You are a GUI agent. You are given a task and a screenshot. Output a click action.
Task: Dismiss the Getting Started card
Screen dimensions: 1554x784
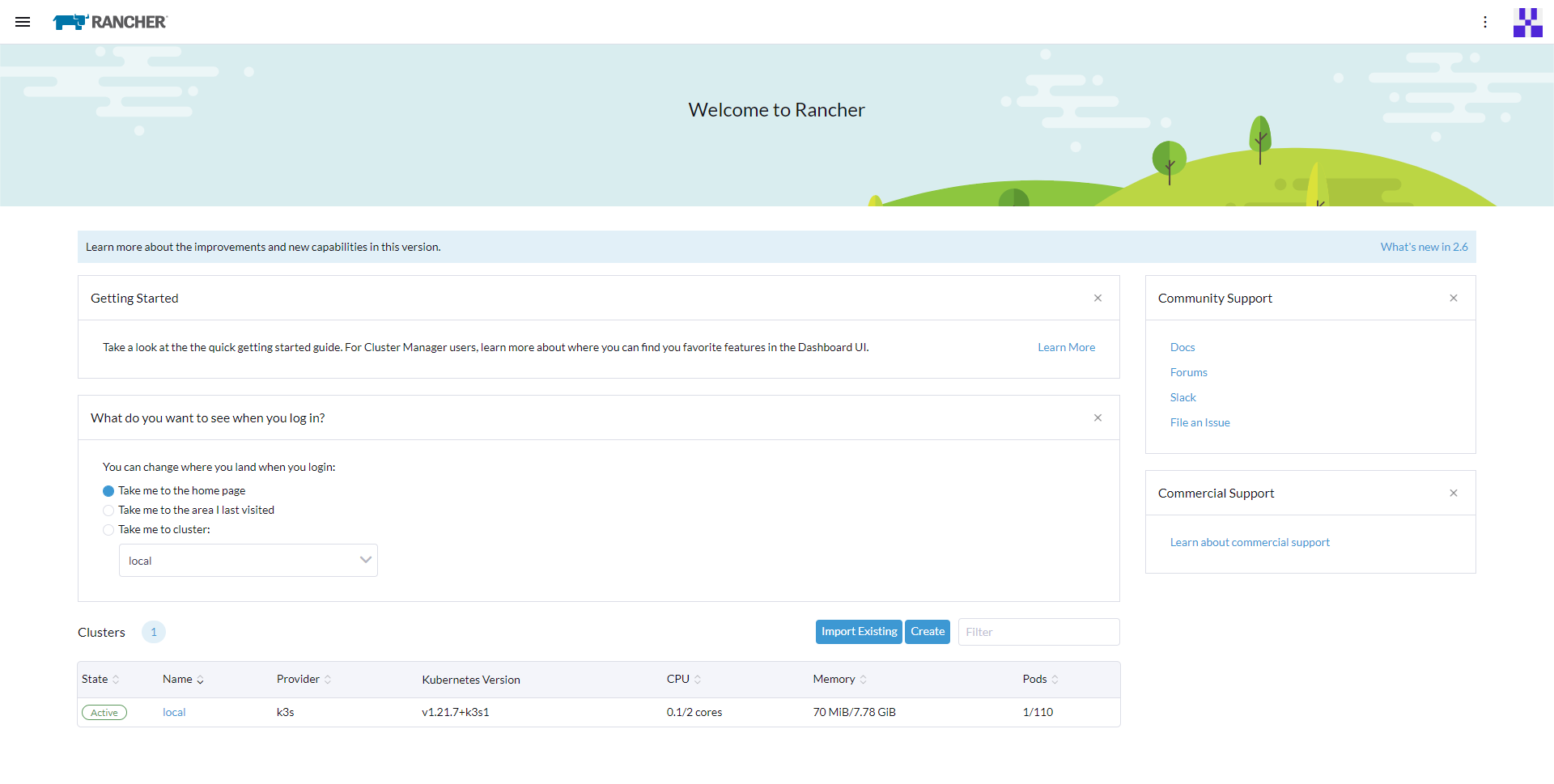coord(1098,298)
